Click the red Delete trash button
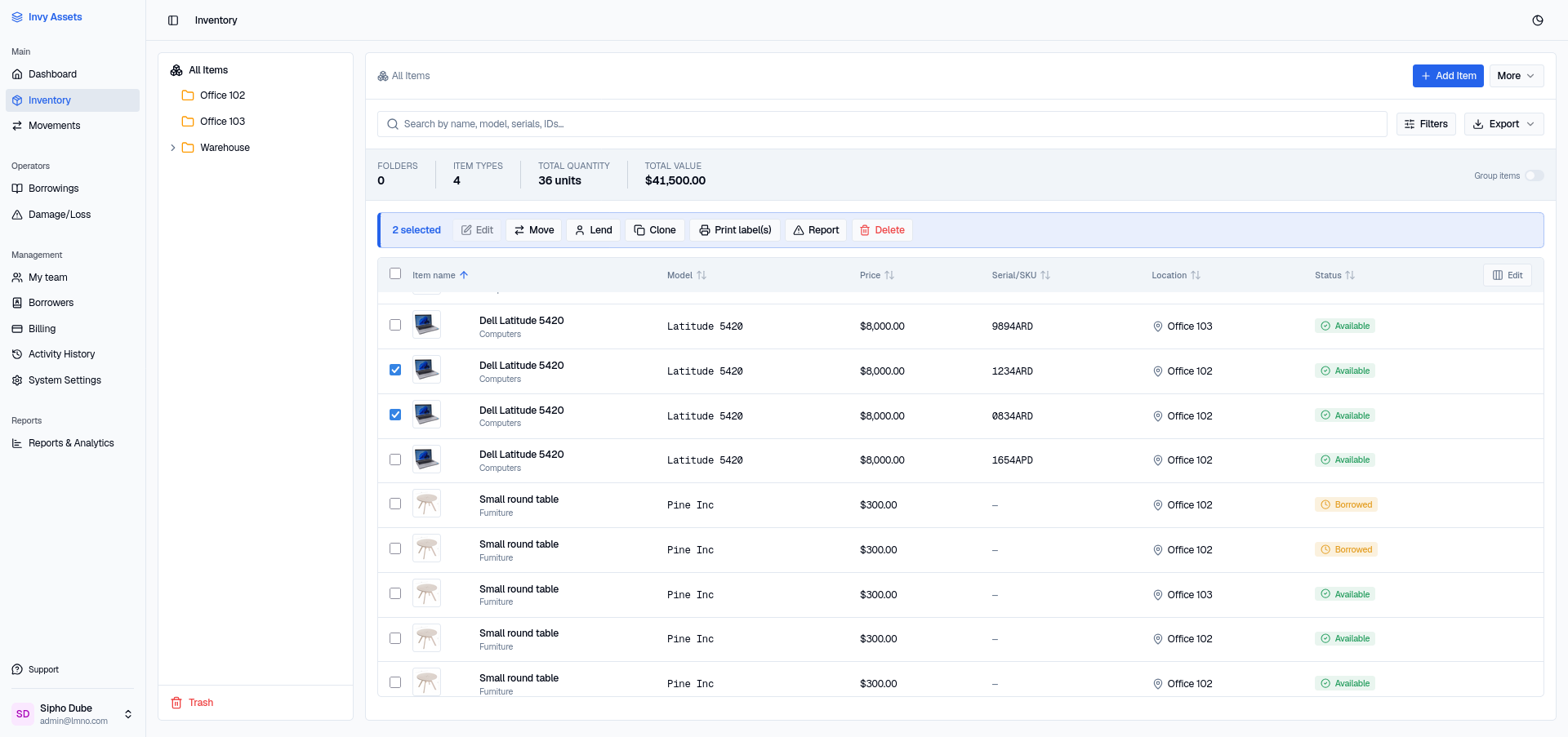The height and width of the screenshot is (737, 1568). coord(882,230)
